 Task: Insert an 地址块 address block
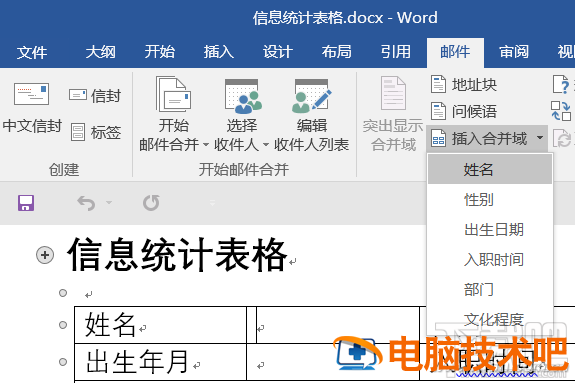click(x=464, y=84)
